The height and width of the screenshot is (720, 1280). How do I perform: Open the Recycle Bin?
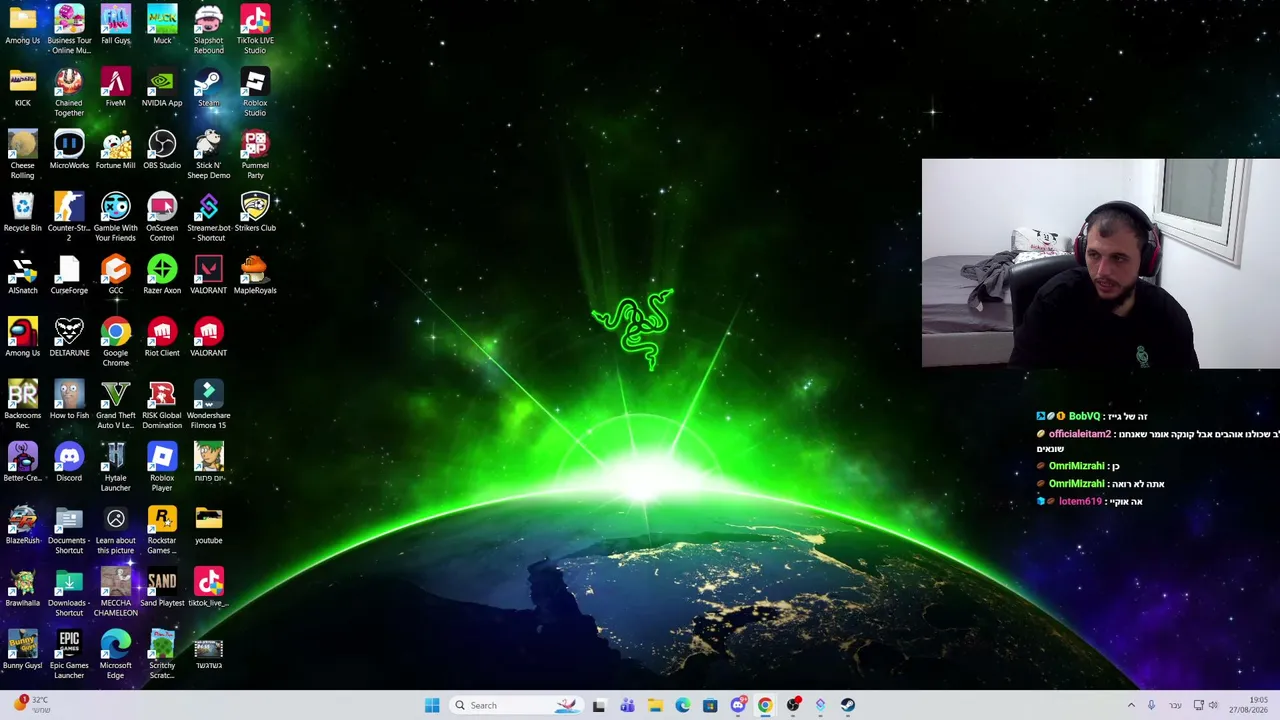coord(22,213)
